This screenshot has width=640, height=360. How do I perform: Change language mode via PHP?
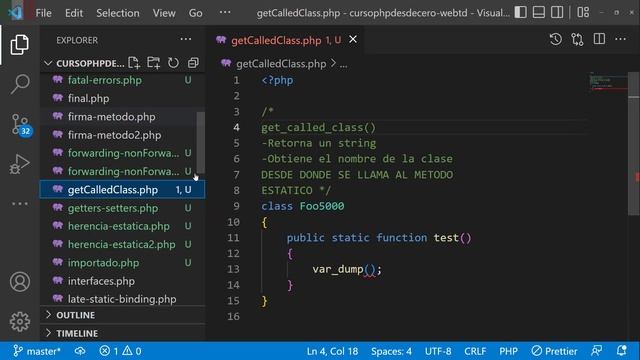coord(508,351)
